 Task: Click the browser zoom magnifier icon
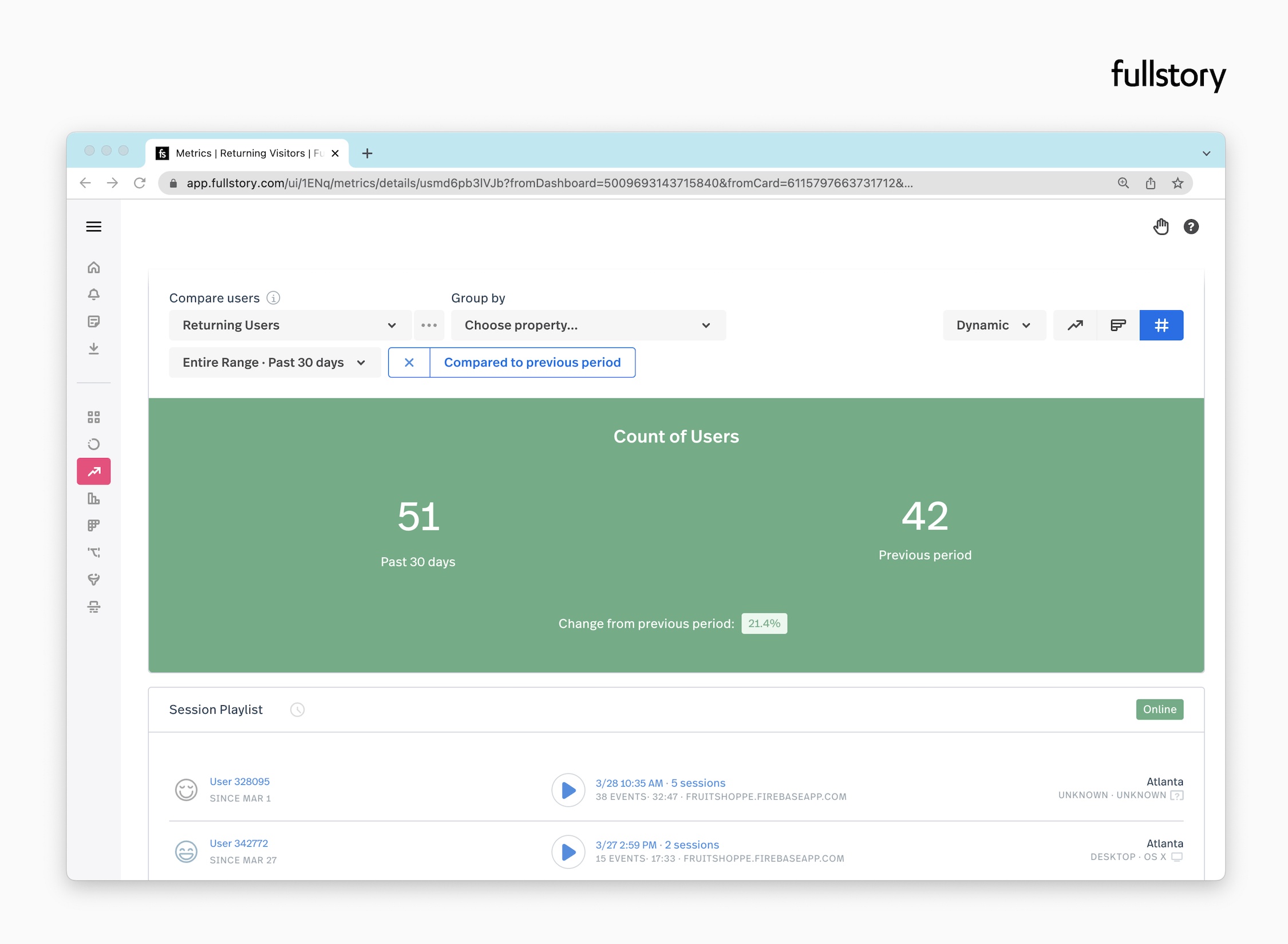[1123, 183]
